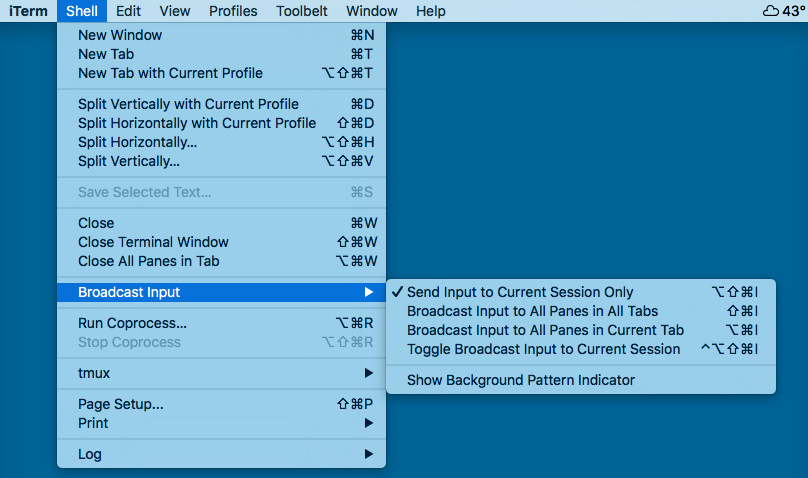
Task: Select Close Terminal Window
Action: pos(222,242)
